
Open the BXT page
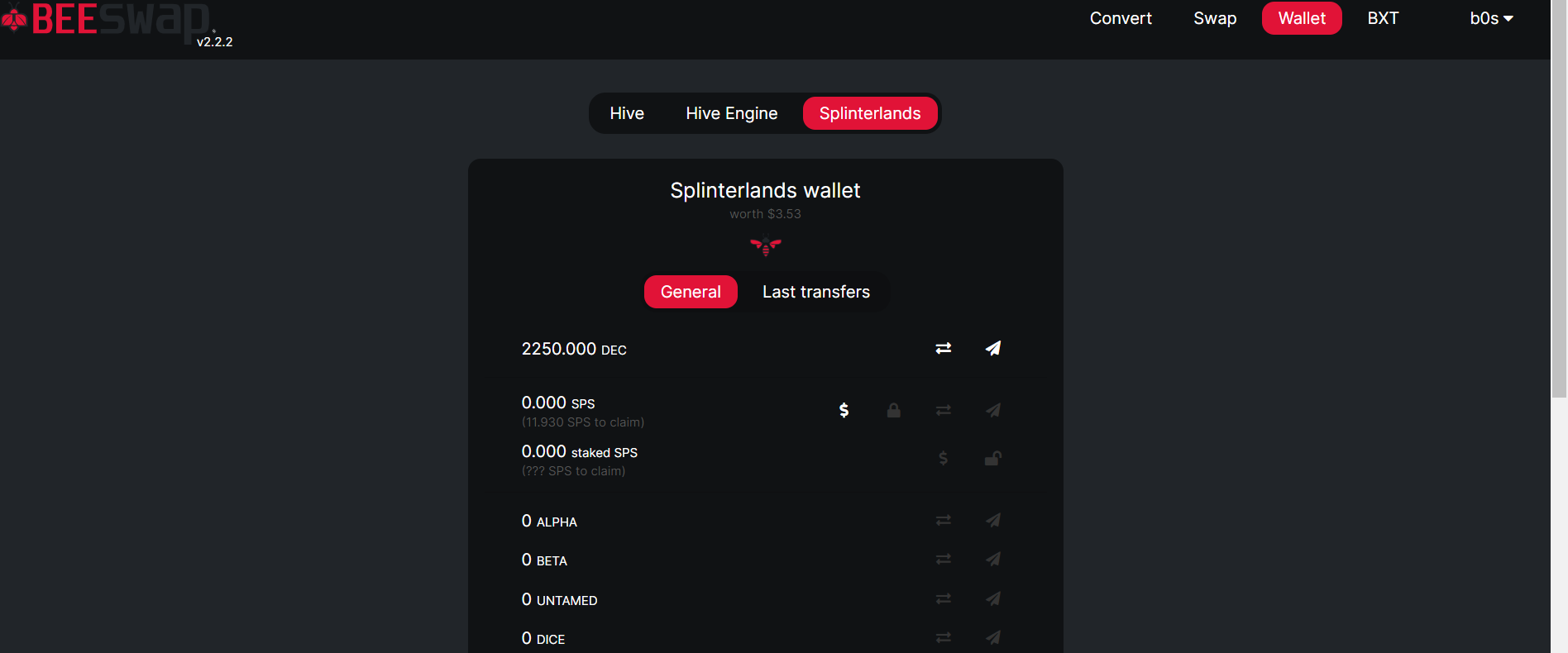pos(1383,18)
